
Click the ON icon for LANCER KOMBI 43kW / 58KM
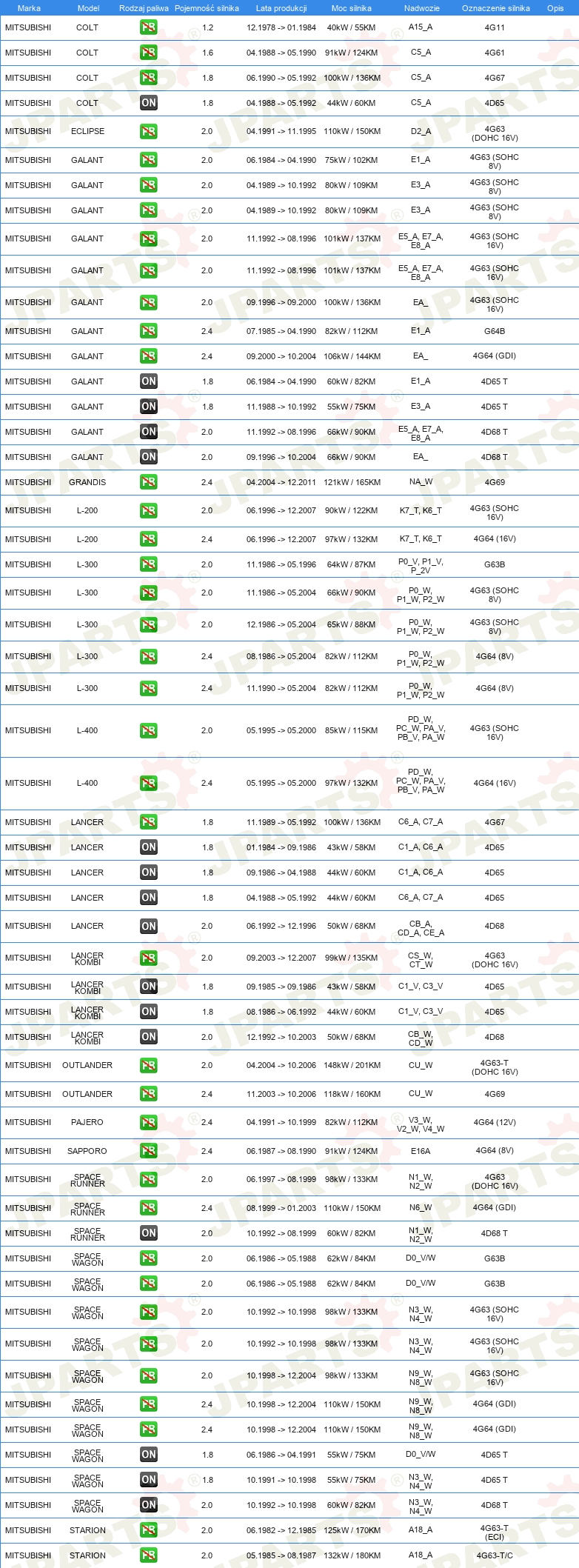[149, 987]
